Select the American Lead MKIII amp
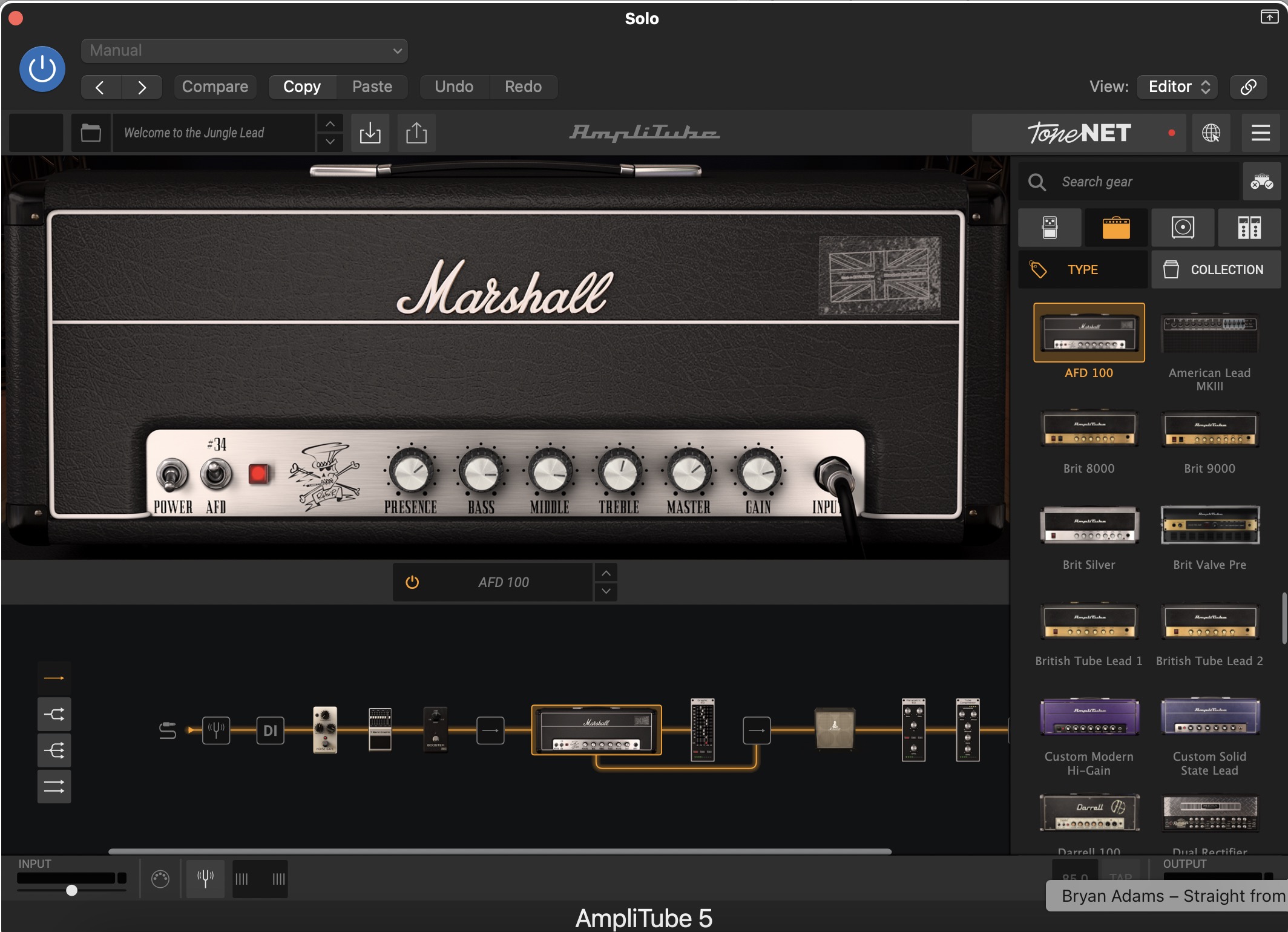Screen dimensions: 1288x932 coord(1210,333)
